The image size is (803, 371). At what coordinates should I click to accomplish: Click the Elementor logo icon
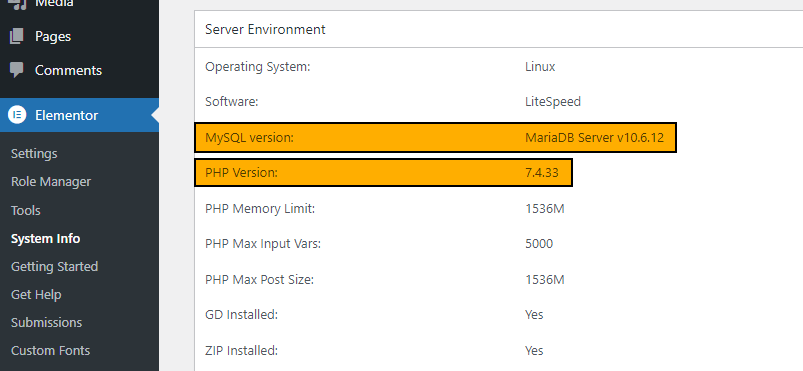pos(17,115)
